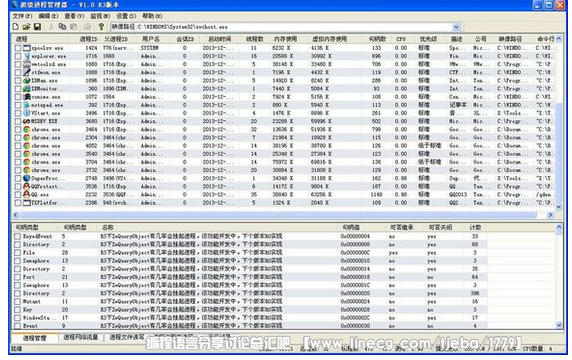572x360 pixels.
Task: Click the Chrome icon for PID 3464
Action: pos(27,129)
